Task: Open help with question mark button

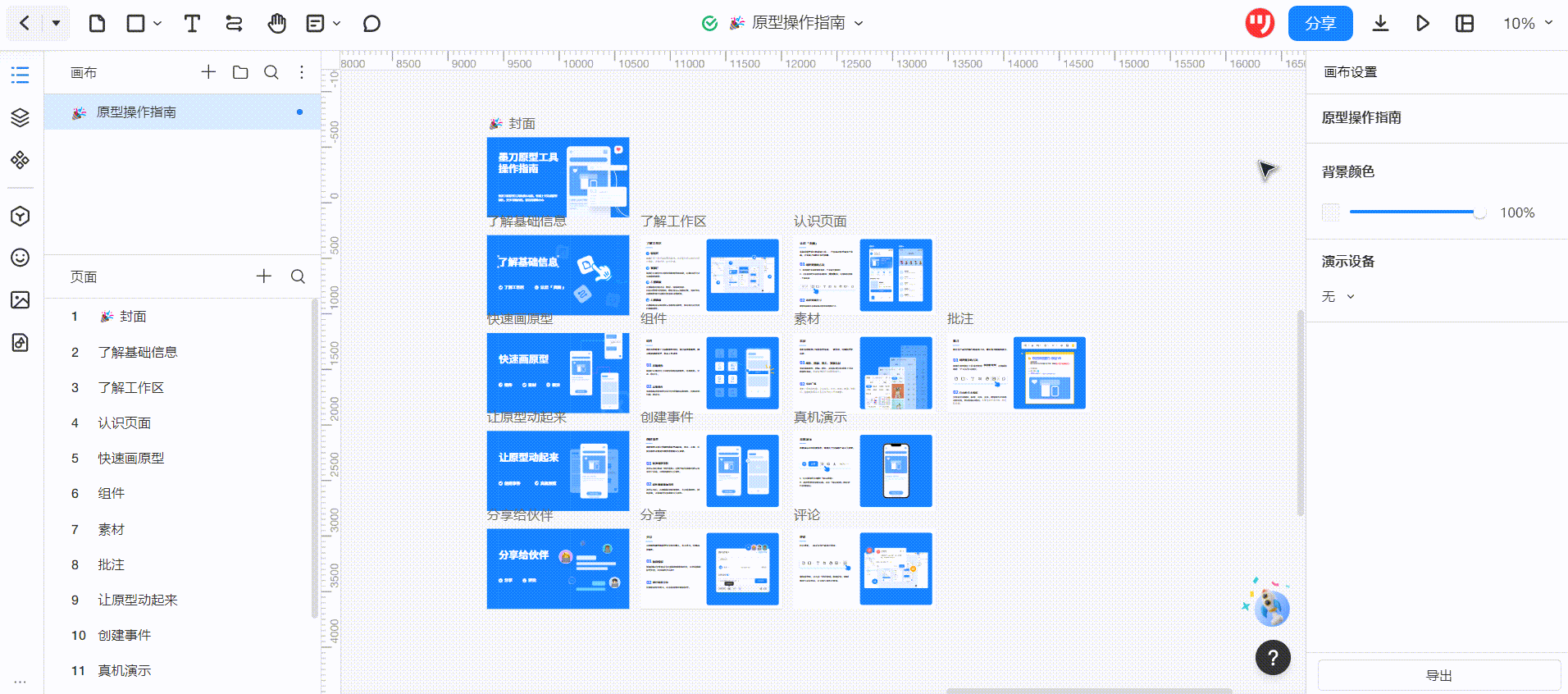Action: click(x=1273, y=657)
